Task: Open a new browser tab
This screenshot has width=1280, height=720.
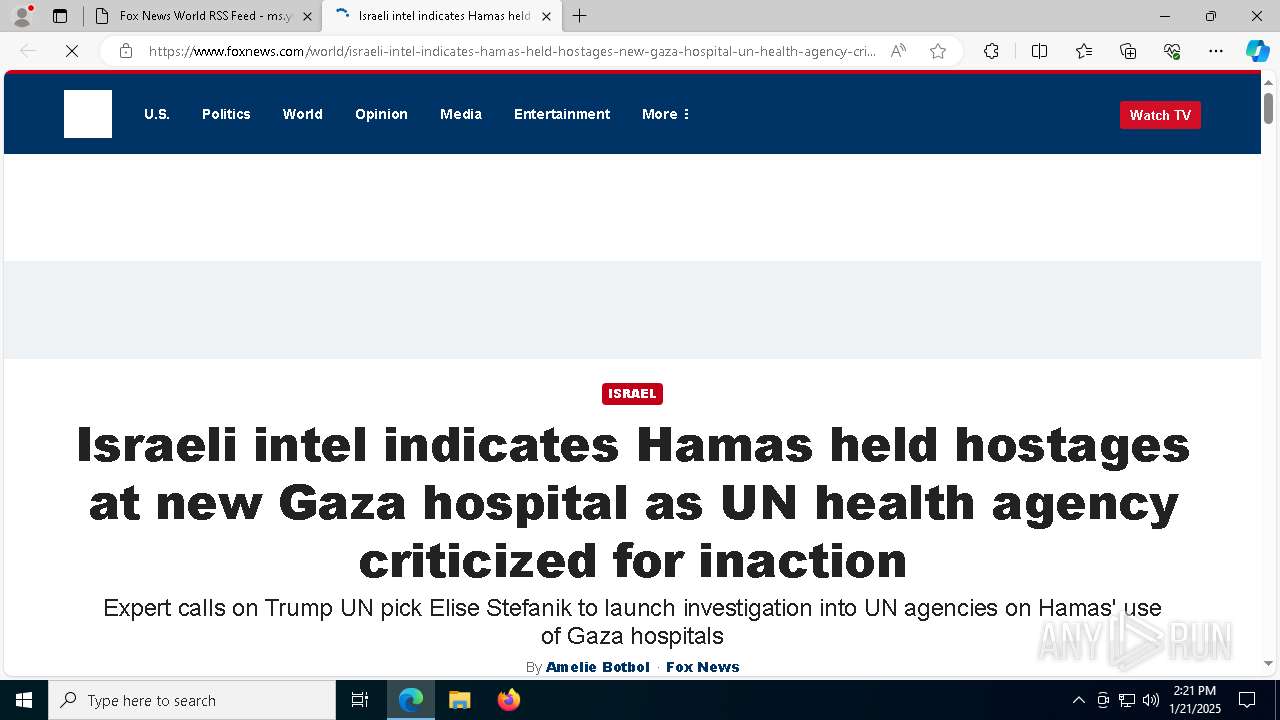Action: coord(580,16)
